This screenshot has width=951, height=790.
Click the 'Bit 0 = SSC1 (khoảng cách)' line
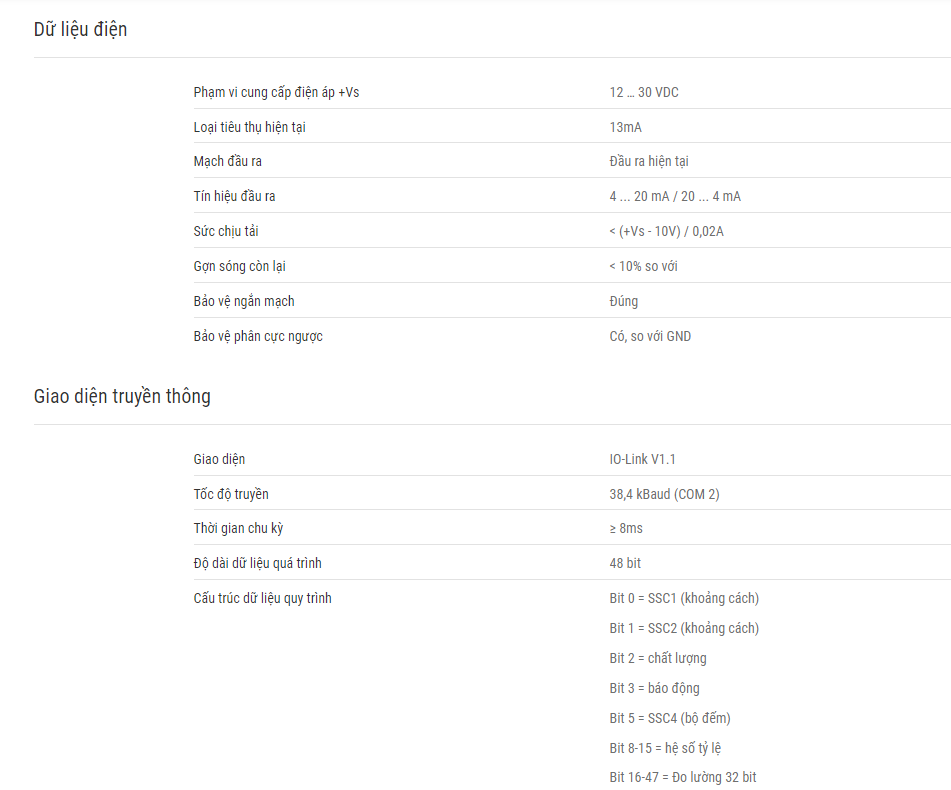[684, 598]
